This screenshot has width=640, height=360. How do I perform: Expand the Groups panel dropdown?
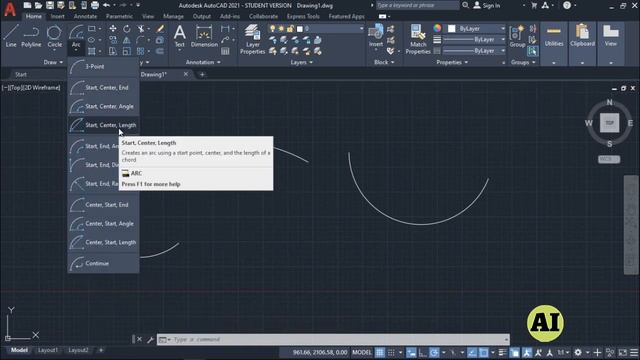523,62
